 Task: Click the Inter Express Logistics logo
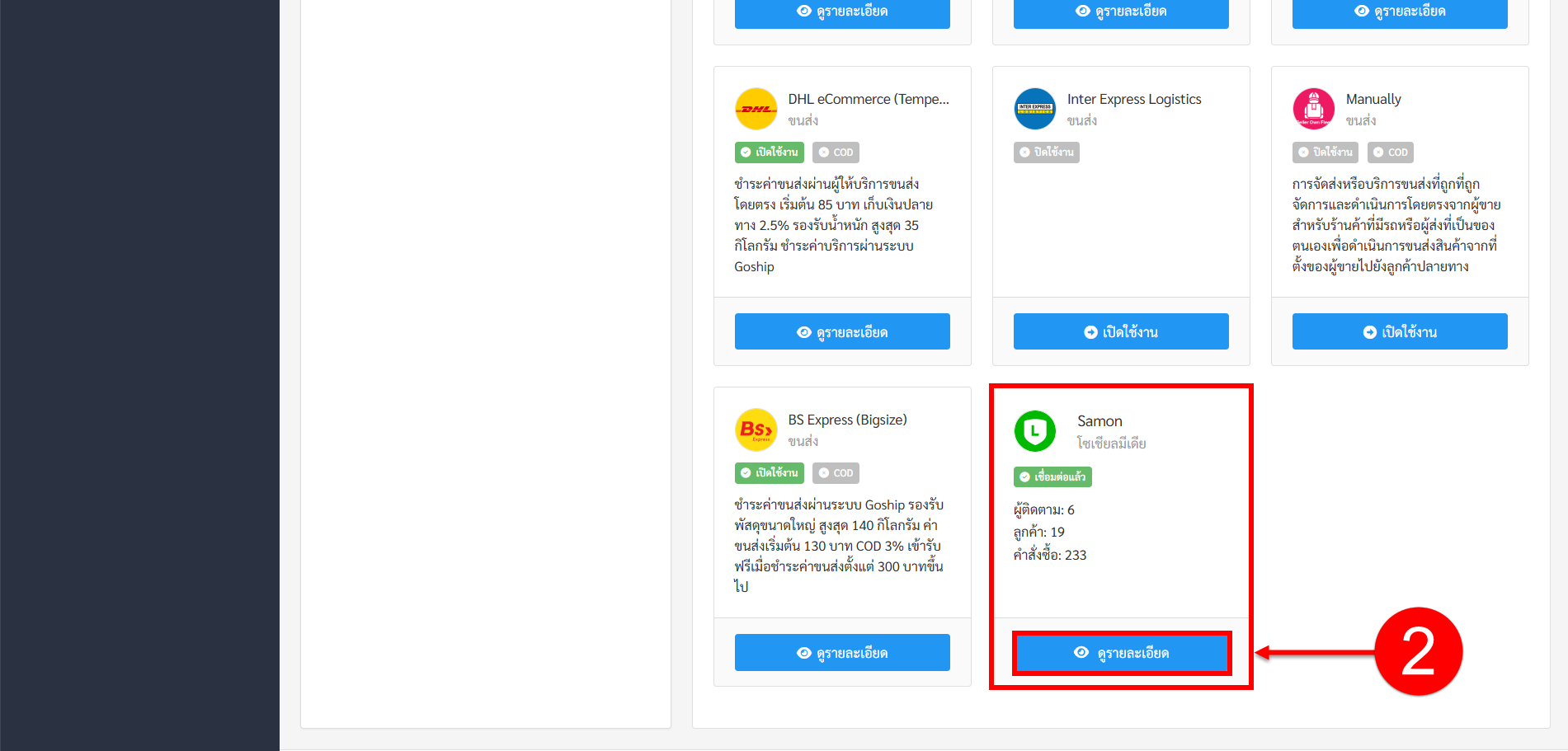click(1034, 109)
